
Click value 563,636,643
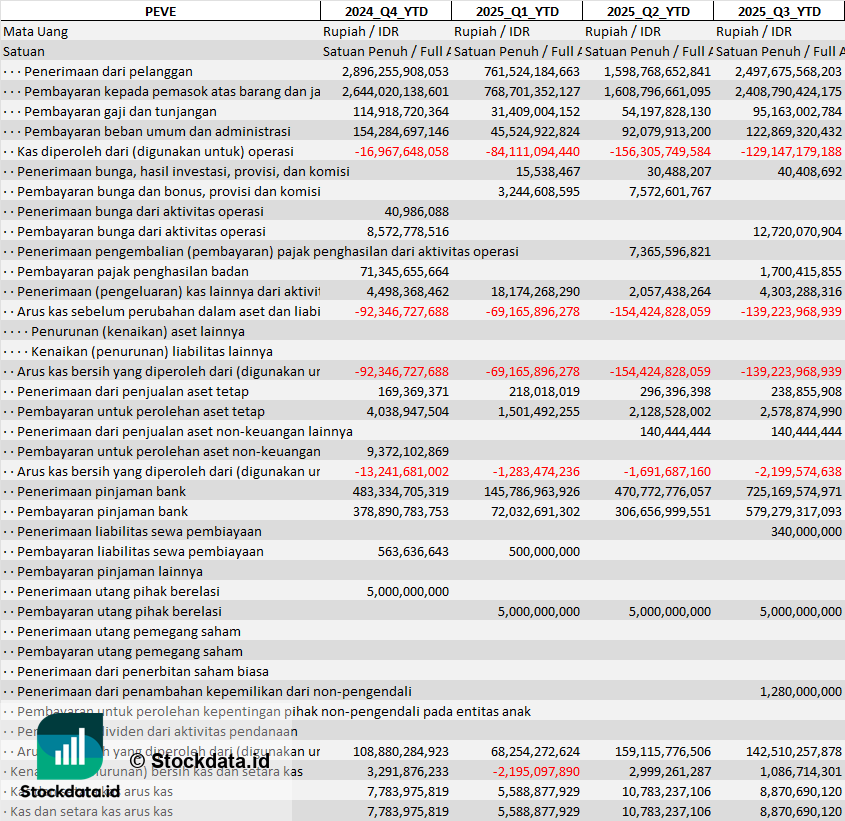coord(413,551)
